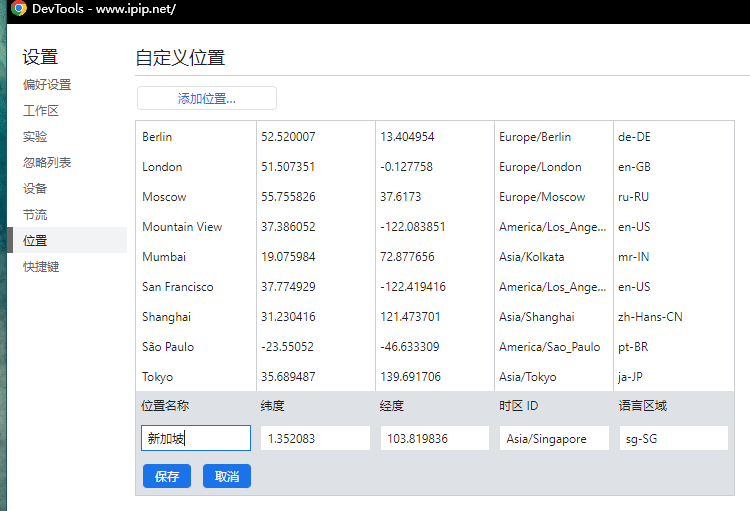The image size is (750, 511).
Task: Select the Mountain View location row
Action: pos(182,227)
